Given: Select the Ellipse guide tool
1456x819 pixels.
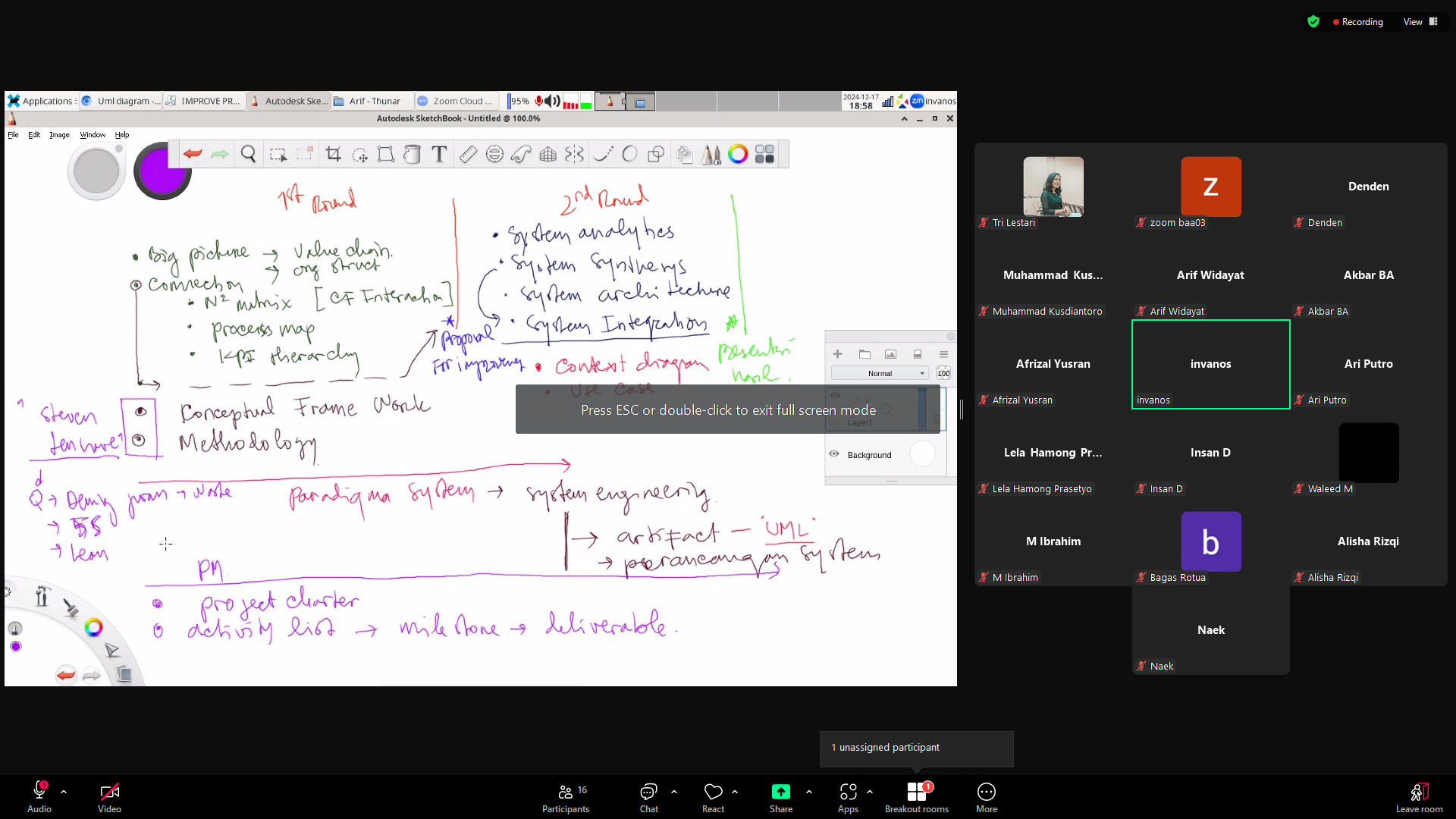Looking at the screenshot, I should click(x=494, y=155).
